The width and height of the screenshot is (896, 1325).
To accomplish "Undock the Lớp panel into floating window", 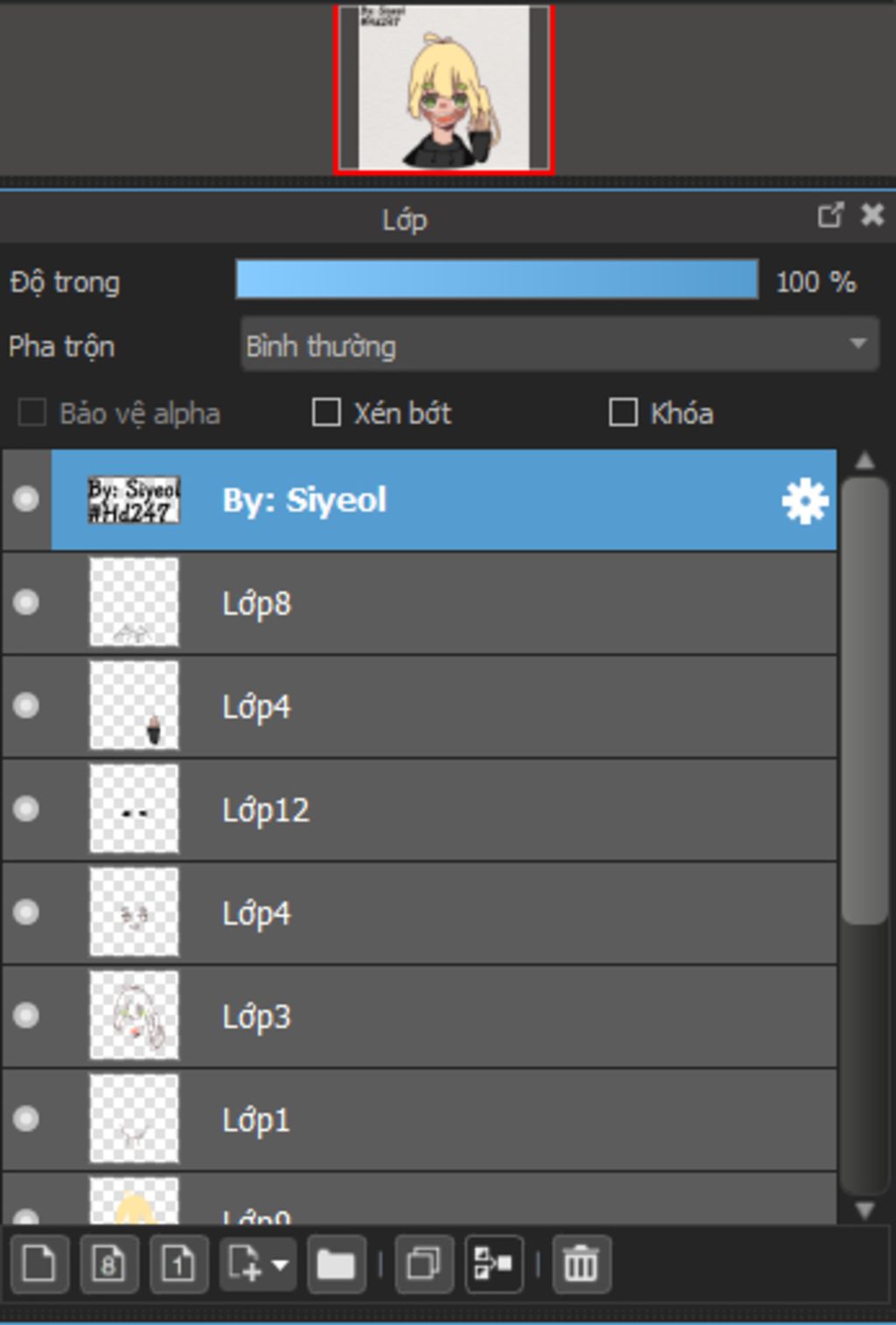I will point(829,215).
